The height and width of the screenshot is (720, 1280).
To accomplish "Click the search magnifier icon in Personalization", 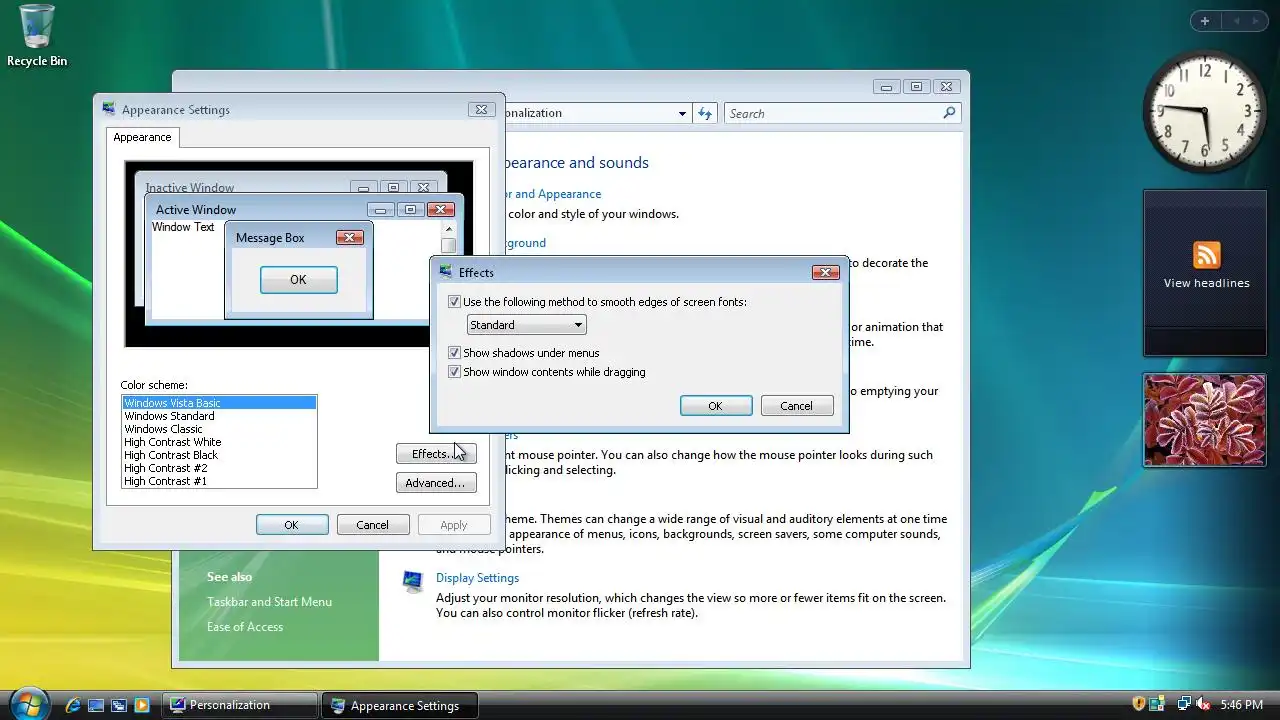I will pos(949,113).
